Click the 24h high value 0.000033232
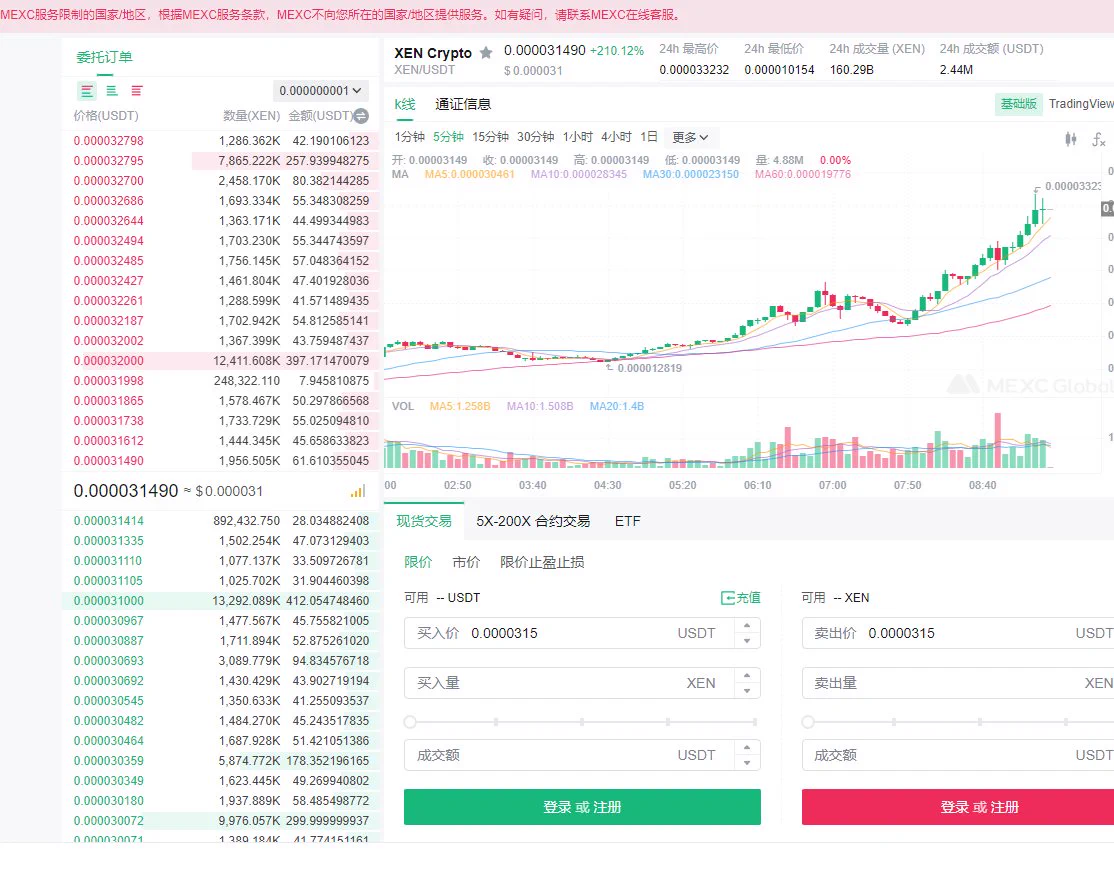This screenshot has height=877, width=1114. (694, 70)
